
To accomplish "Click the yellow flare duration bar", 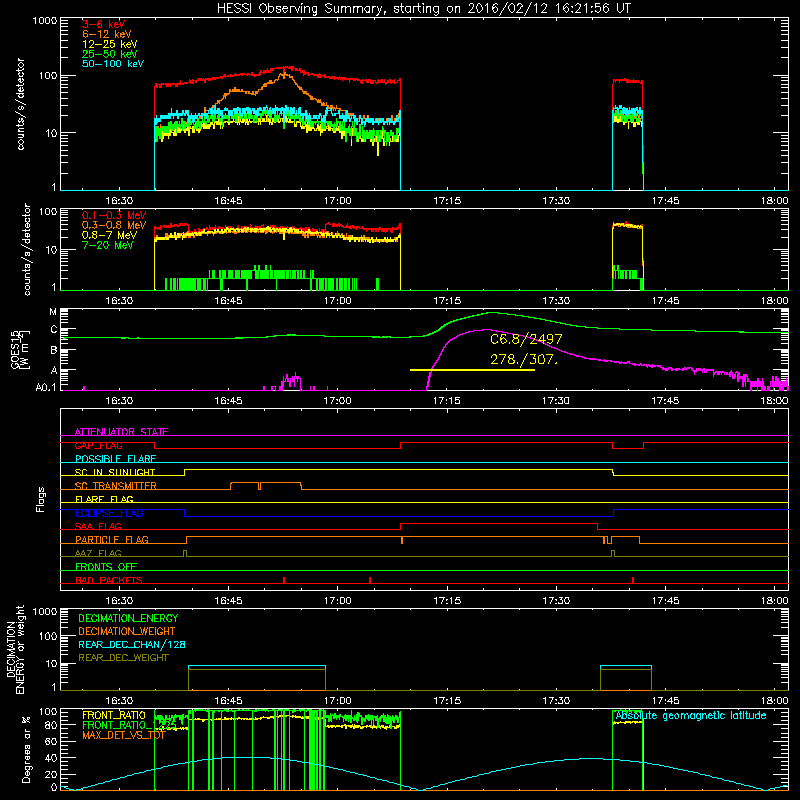I will tap(472, 370).
